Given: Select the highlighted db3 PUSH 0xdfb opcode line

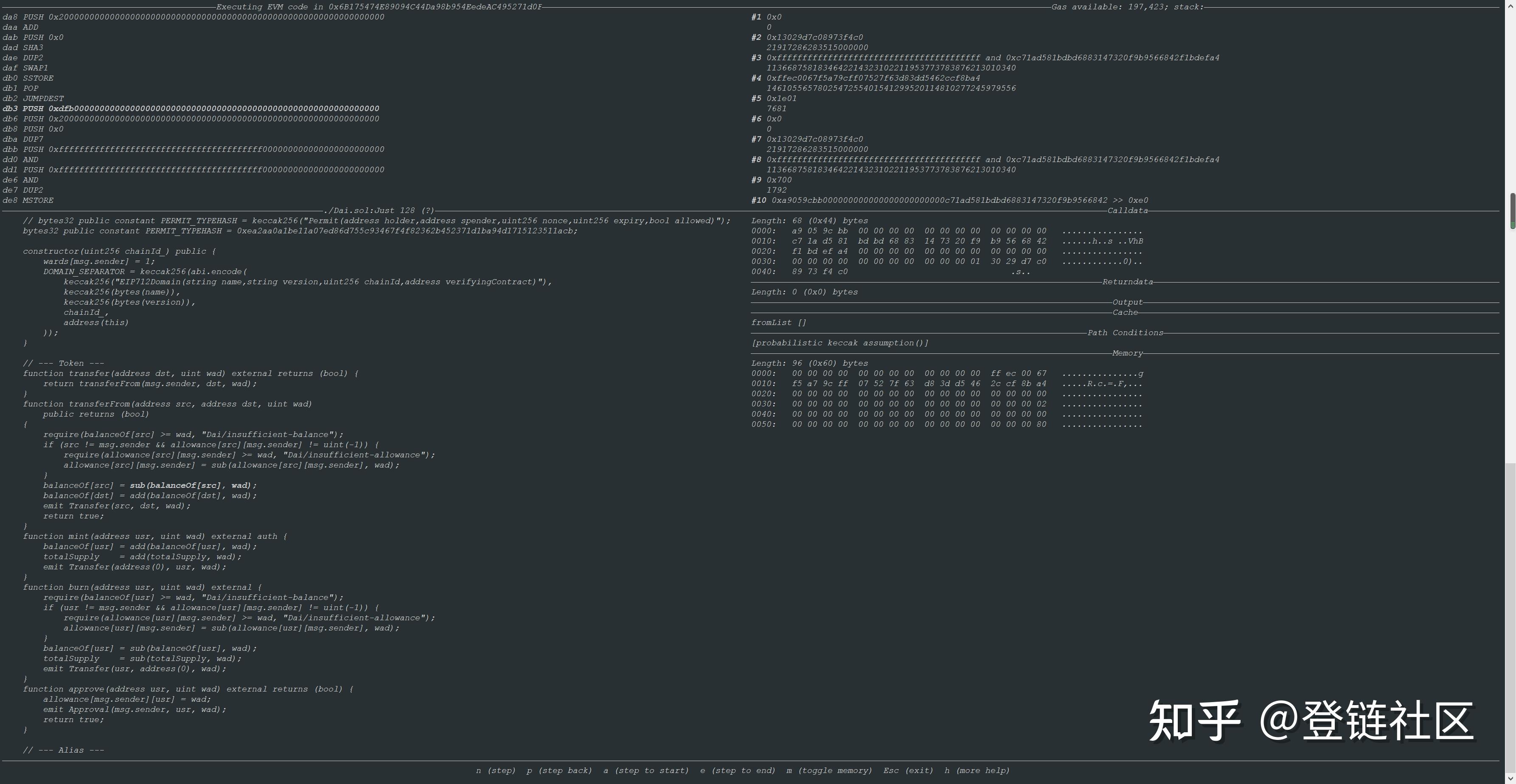Looking at the screenshot, I should click(x=191, y=109).
